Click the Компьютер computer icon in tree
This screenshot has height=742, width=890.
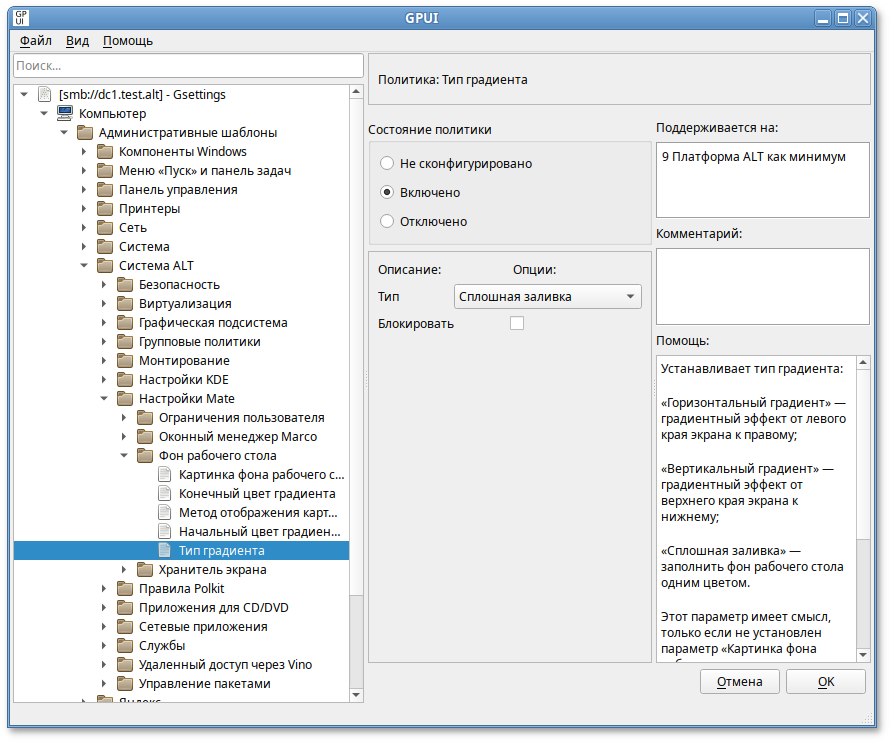pos(64,114)
